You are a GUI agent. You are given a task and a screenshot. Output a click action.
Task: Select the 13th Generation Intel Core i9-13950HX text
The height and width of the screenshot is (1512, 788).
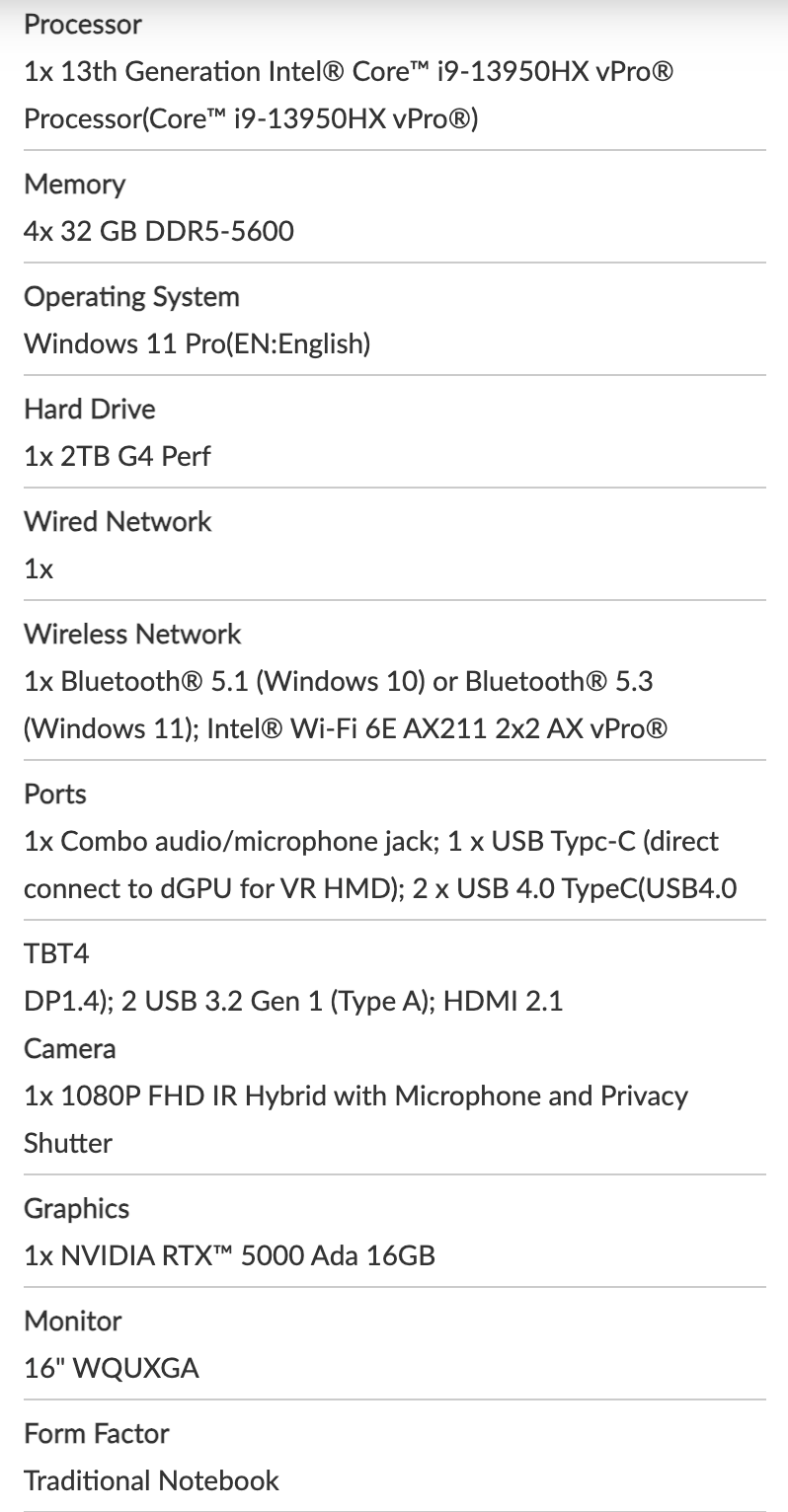pyautogui.click(x=349, y=72)
